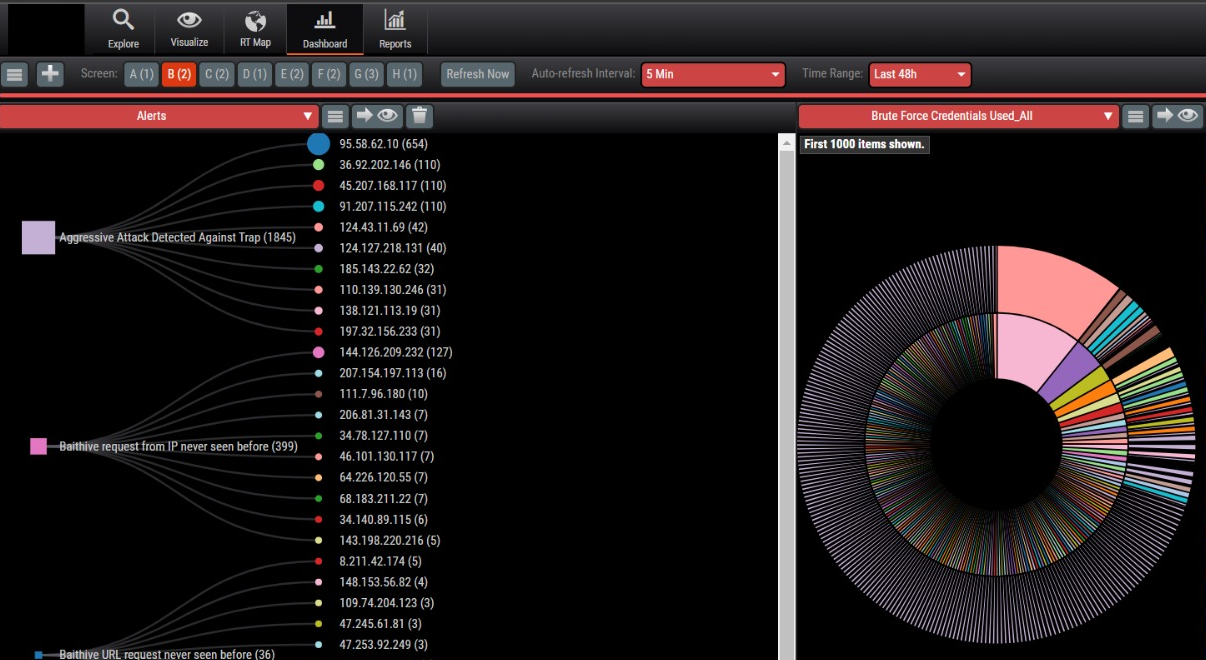This screenshot has height=660, width=1206.
Task: Select IP entry 47.245.61.81 (3)
Action: [x=380, y=623]
